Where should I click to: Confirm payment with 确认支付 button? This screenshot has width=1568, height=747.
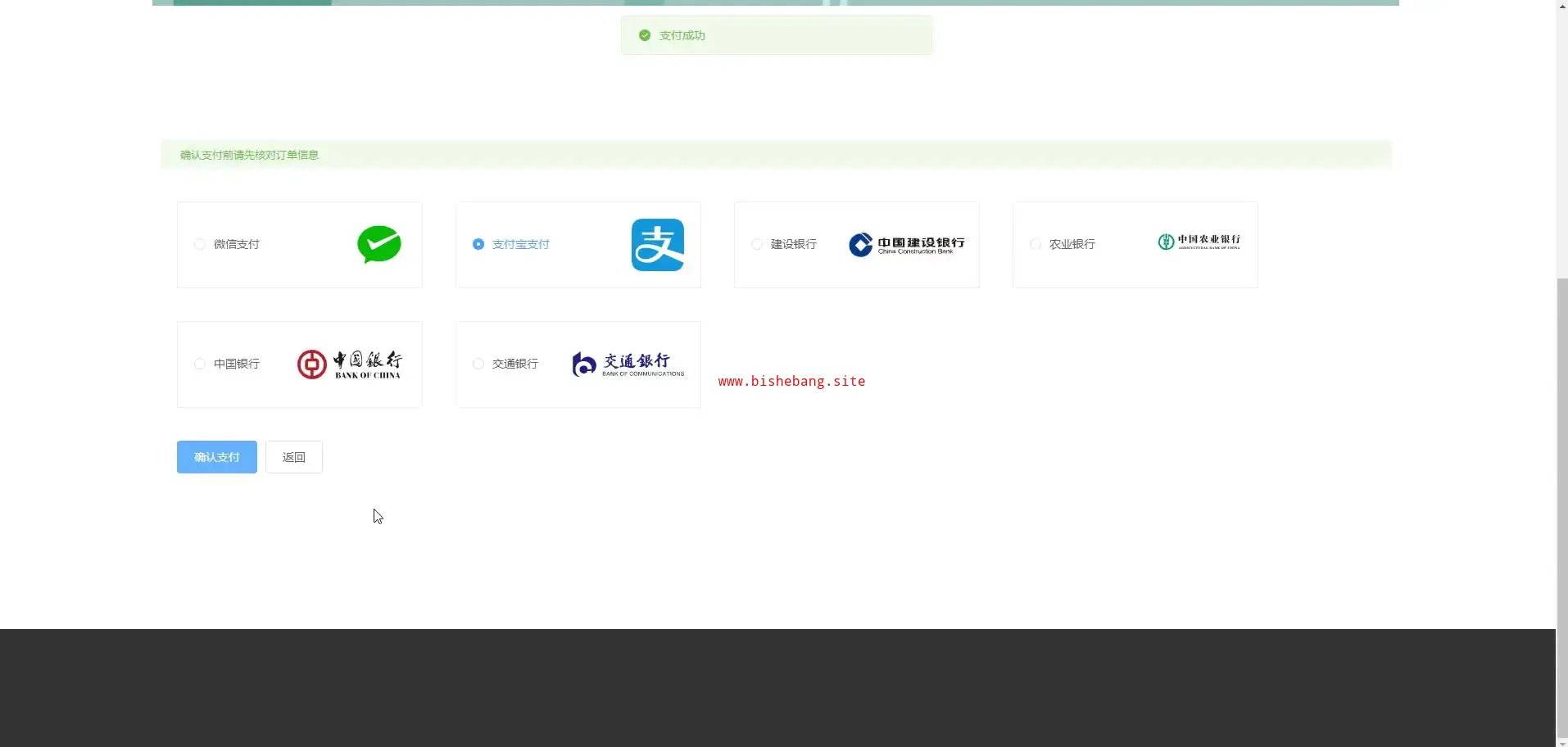coord(217,457)
